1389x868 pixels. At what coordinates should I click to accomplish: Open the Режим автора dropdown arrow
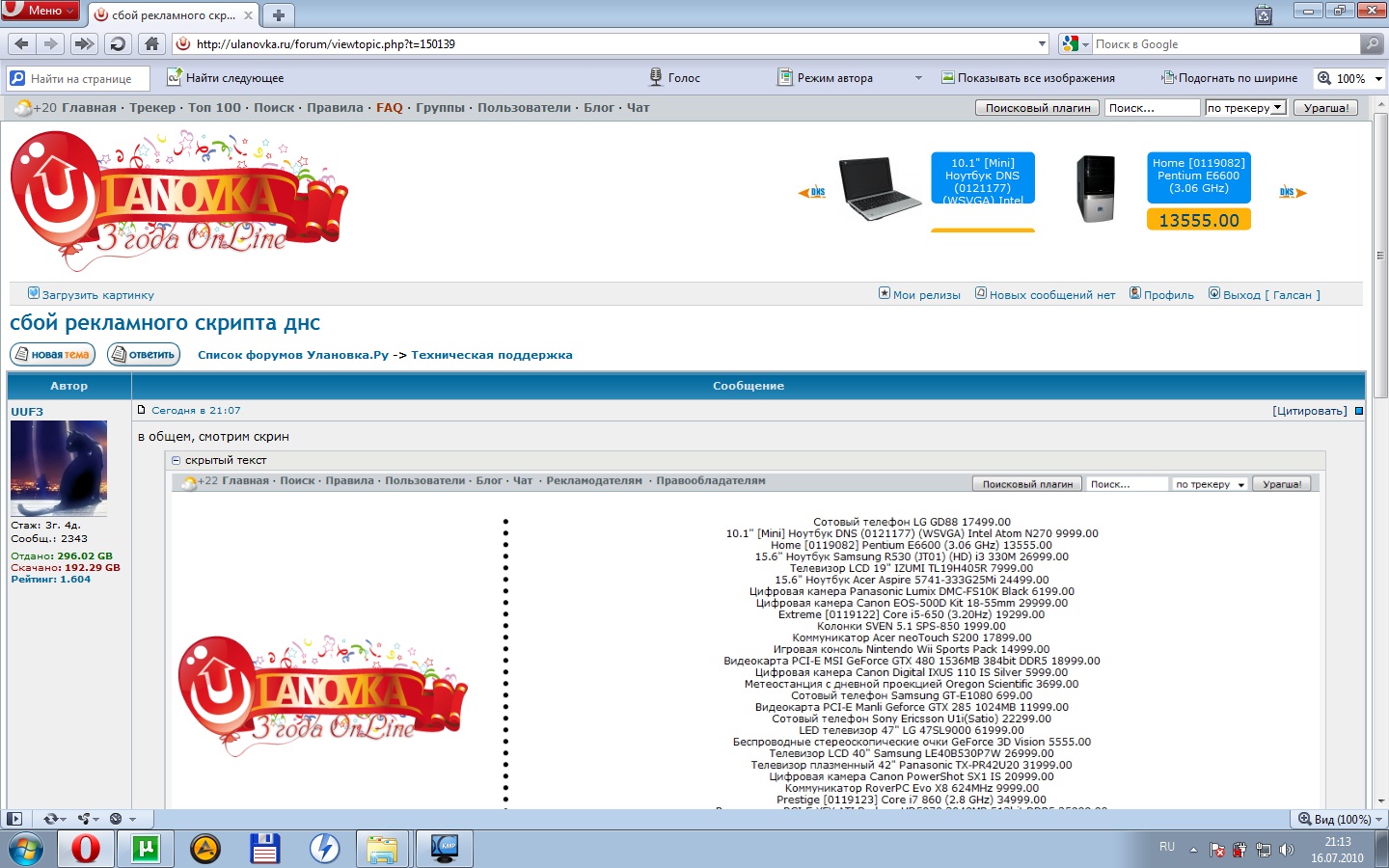[x=918, y=78]
